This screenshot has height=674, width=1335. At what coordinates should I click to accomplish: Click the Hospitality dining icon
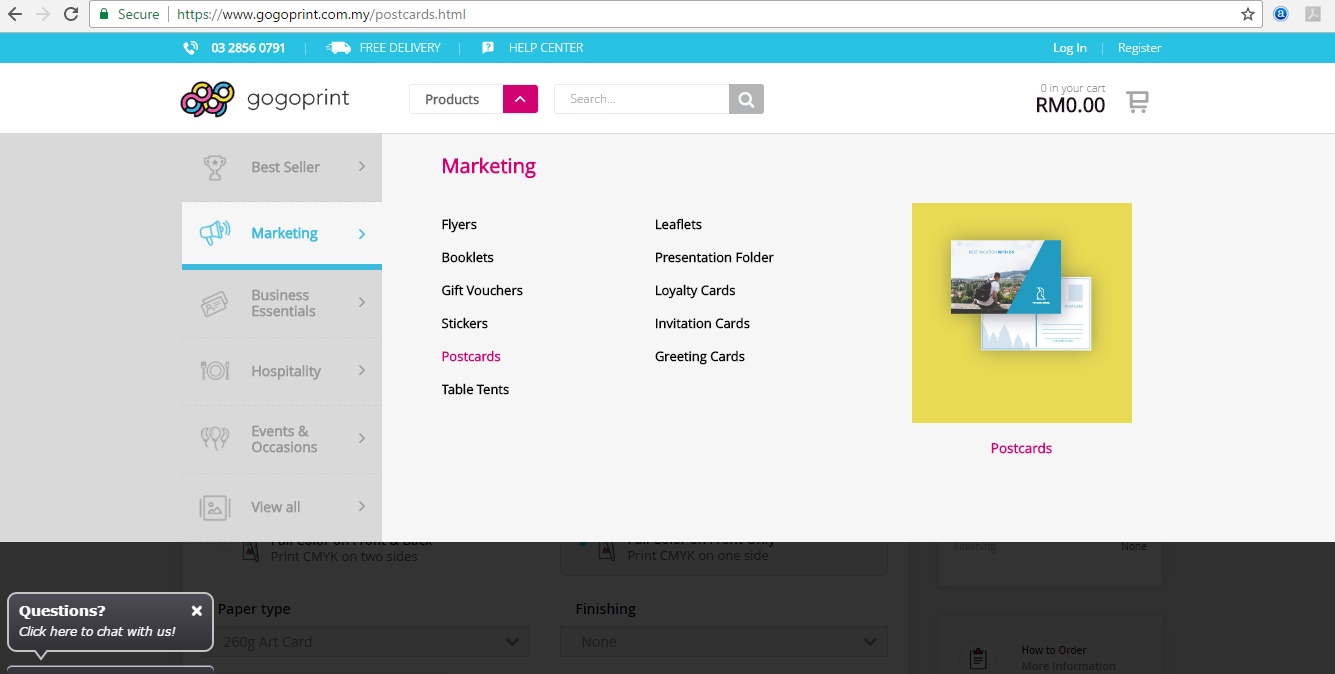213,371
